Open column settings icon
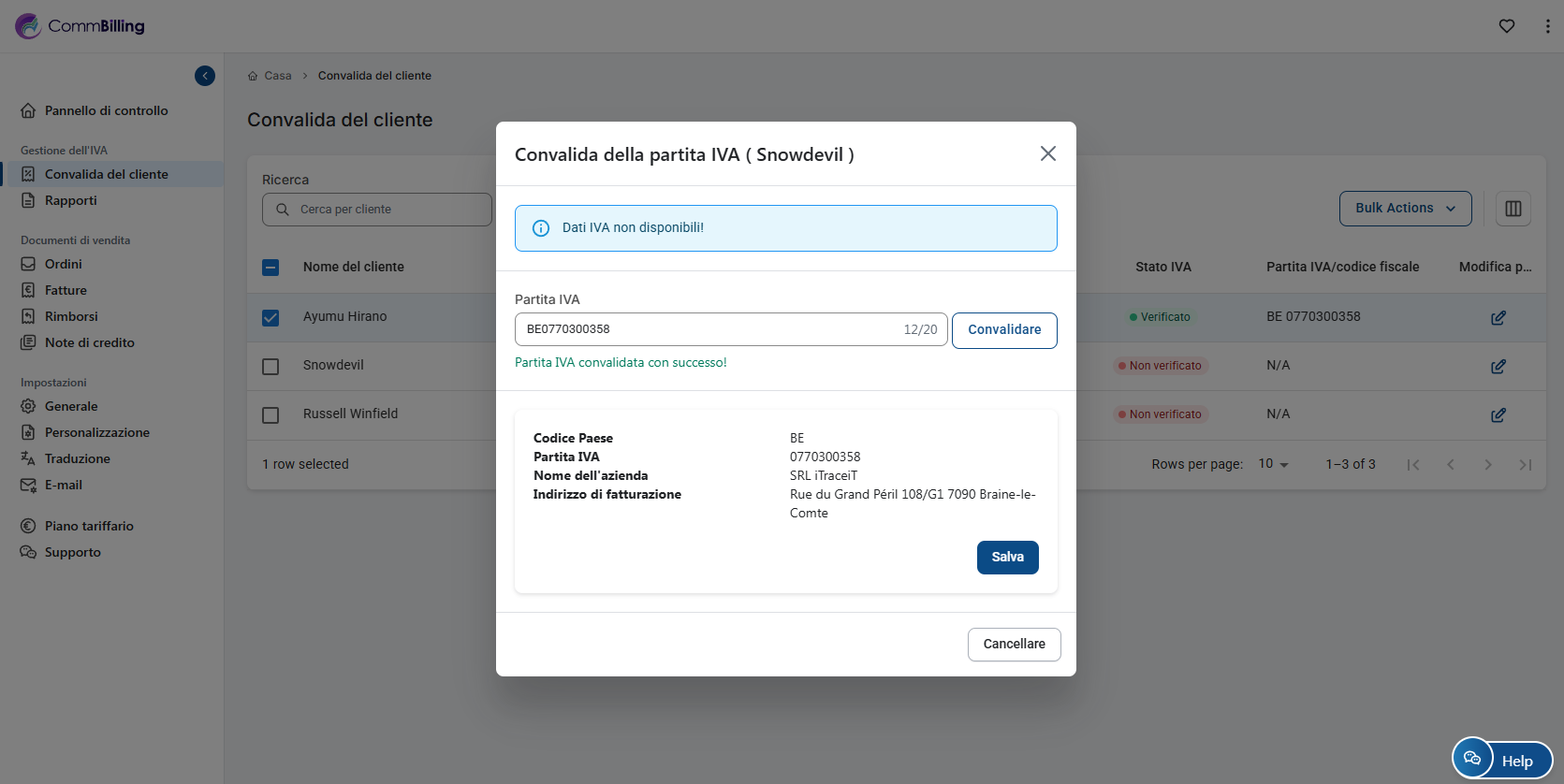This screenshot has width=1564, height=784. tap(1513, 209)
